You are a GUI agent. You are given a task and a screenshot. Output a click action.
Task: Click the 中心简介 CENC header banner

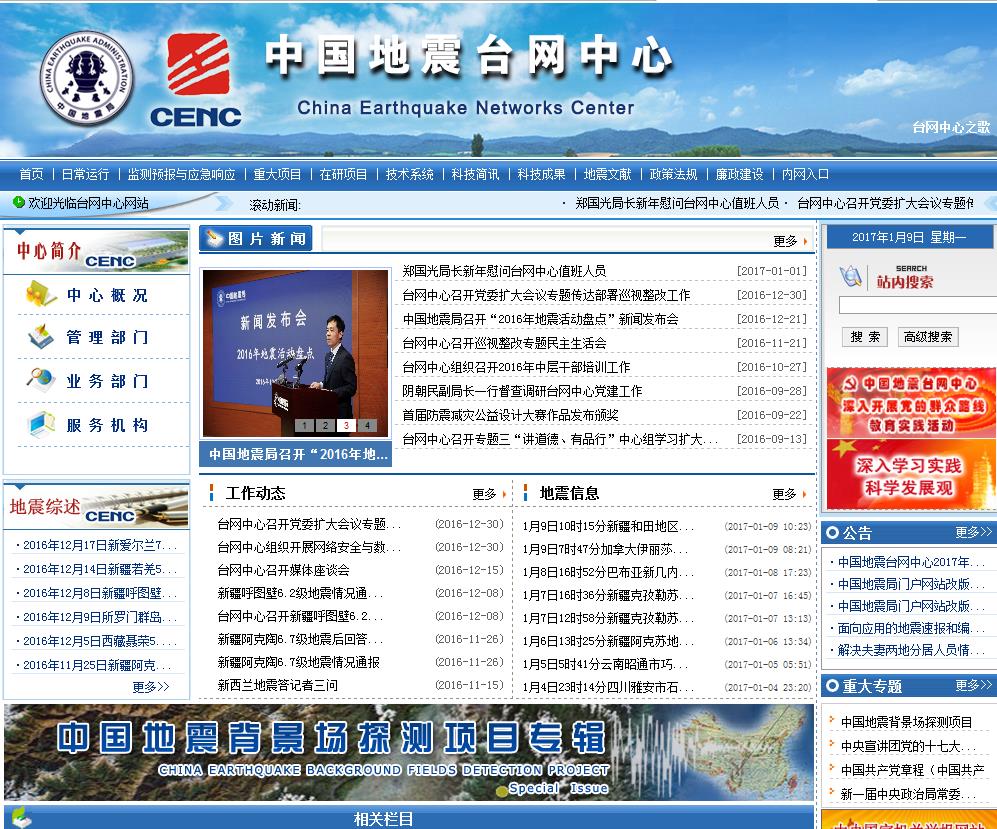96,251
